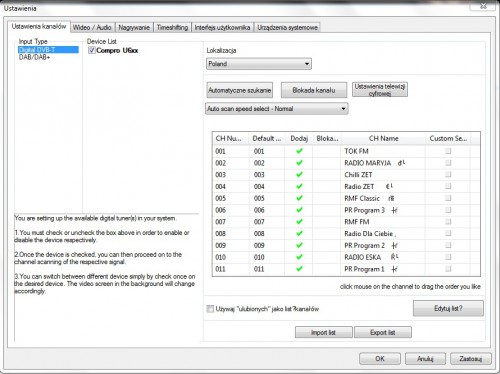
Task: Toggle Custom Se checkbox for Chilli ZET
Action: 448,174
